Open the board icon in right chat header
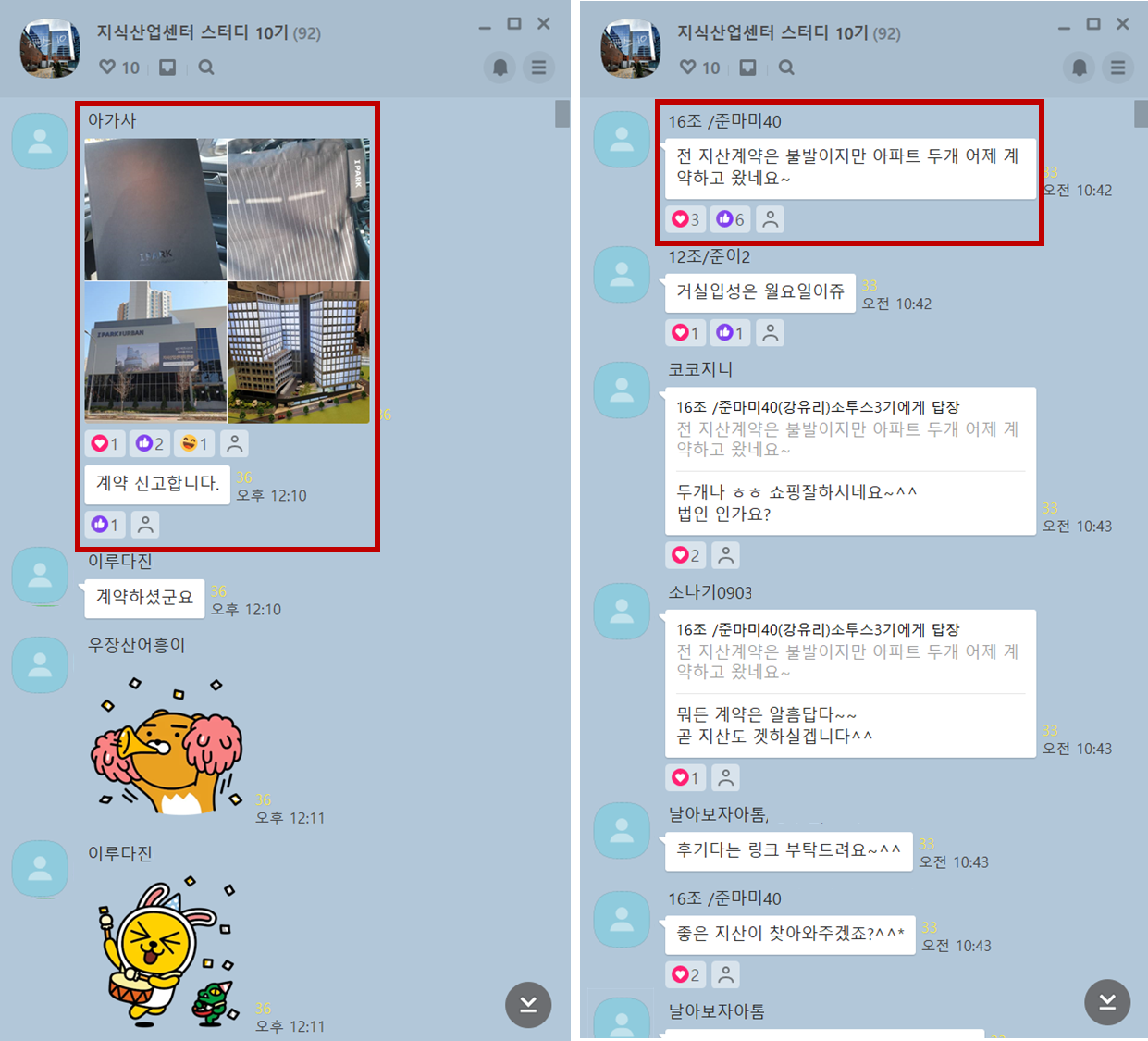 coord(747,68)
